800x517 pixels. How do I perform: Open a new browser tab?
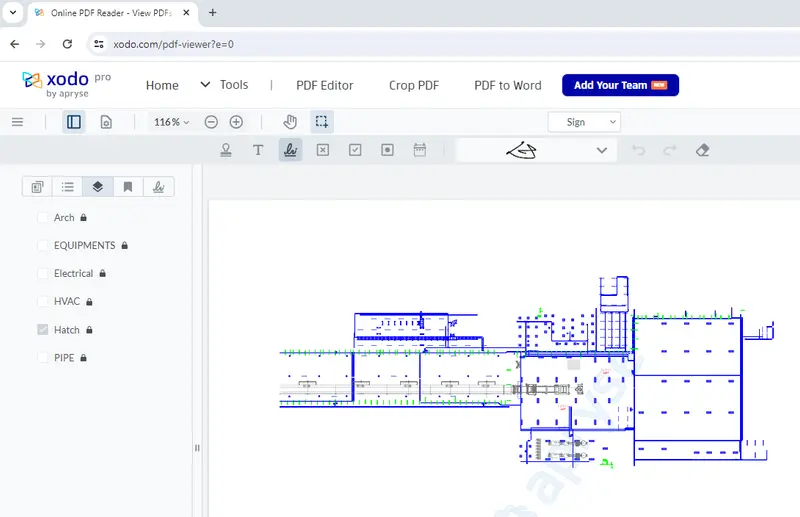coord(212,13)
